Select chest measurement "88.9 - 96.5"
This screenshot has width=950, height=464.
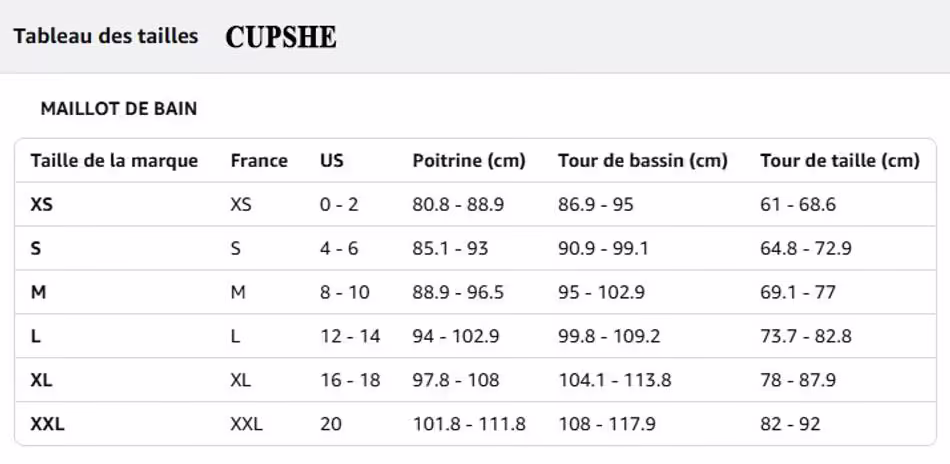[458, 292]
